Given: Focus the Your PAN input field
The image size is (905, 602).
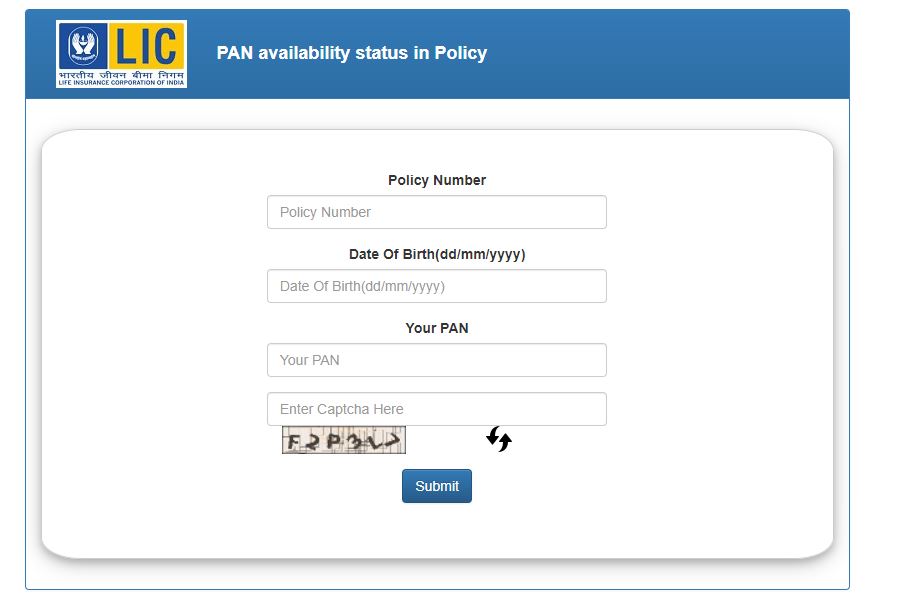Looking at the screenshot, I should [x=437, y=360].
